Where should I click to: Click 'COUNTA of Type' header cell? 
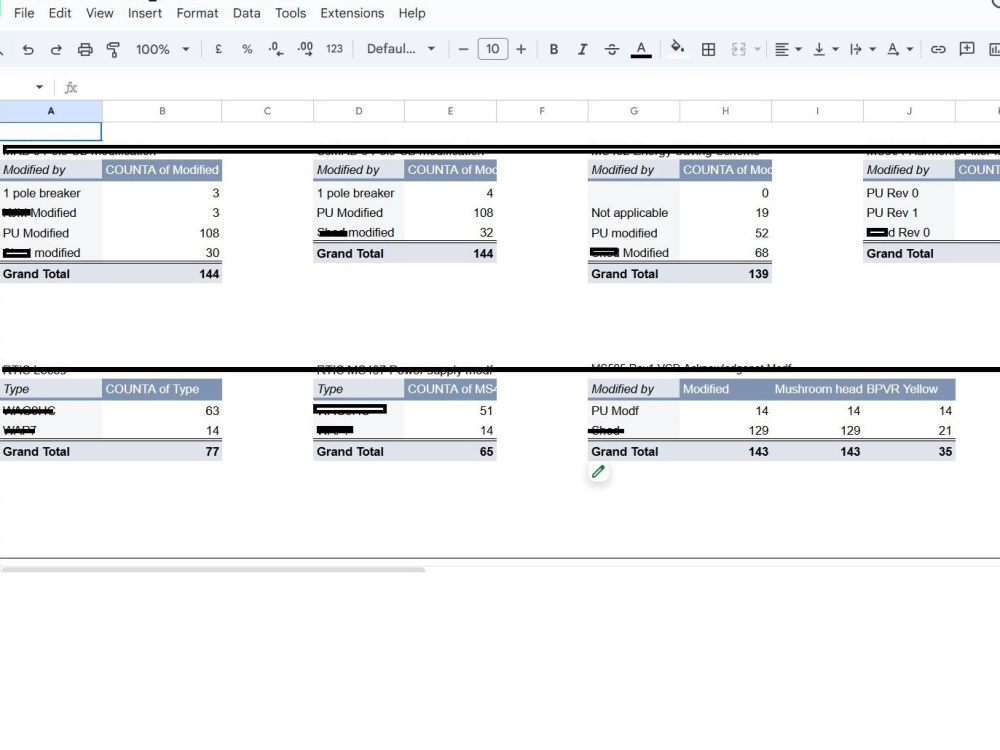tap(162, 389)
